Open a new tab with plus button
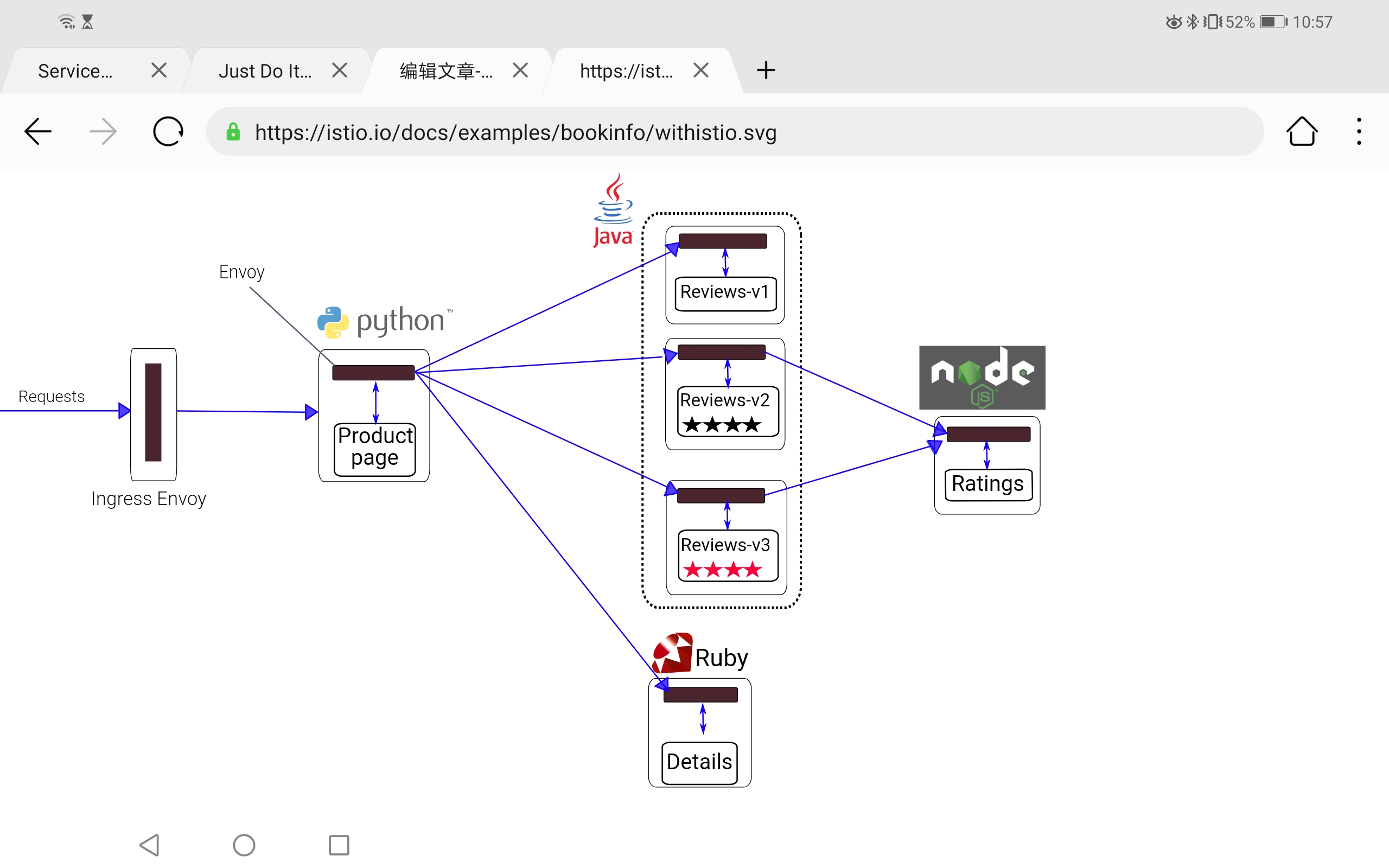 point(766,71)
